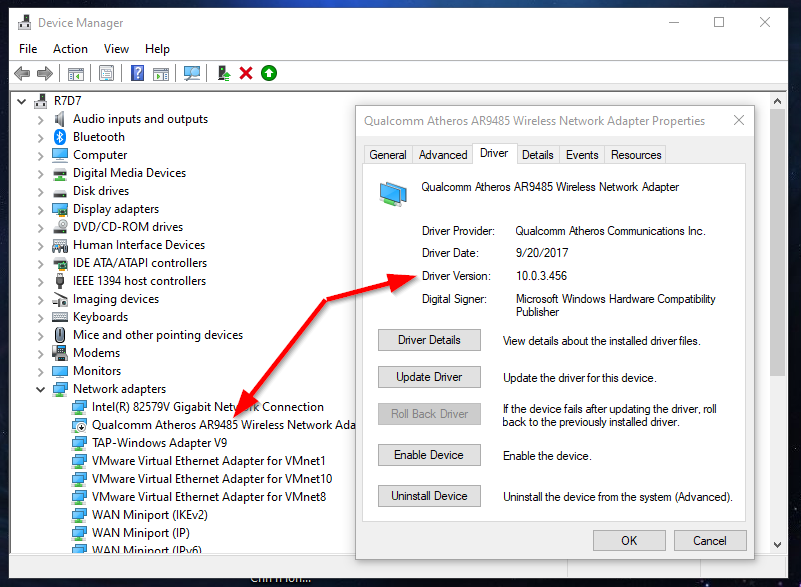The height and width of the screenshot is (587, 801).
Task: Click the device tree scrollbar up arrow
Action: click(777, 101)
